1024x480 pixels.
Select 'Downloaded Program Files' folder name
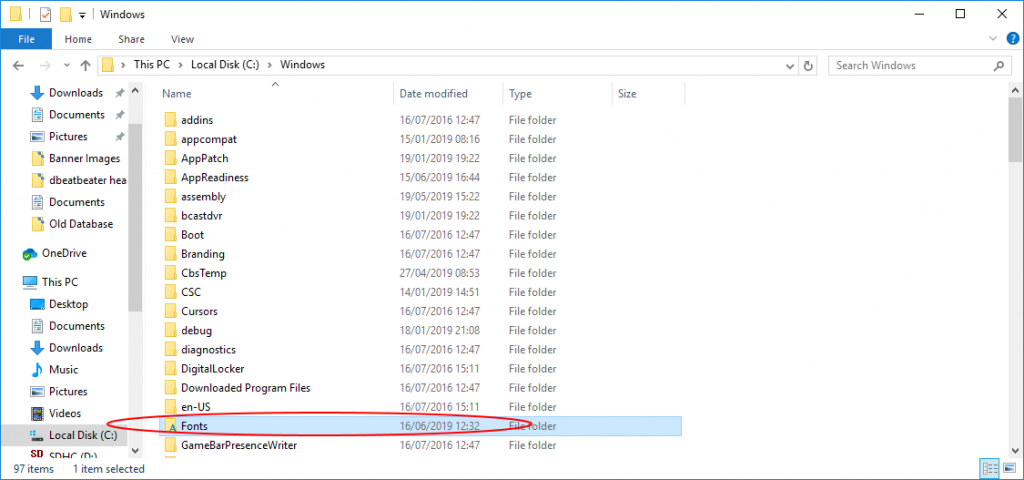coord(246,388)
